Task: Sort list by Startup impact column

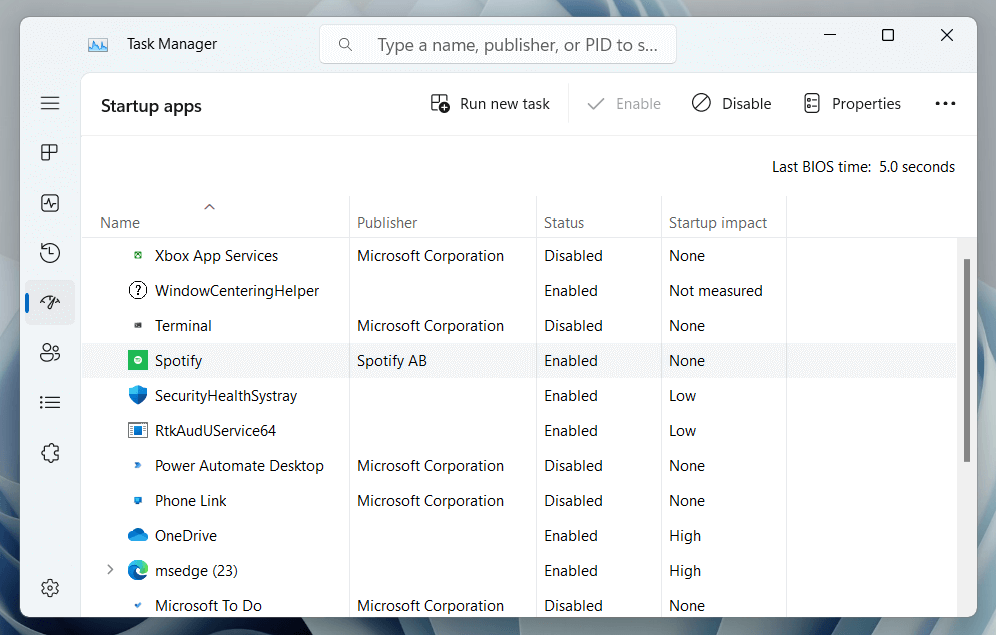Action: click(718, 223)
